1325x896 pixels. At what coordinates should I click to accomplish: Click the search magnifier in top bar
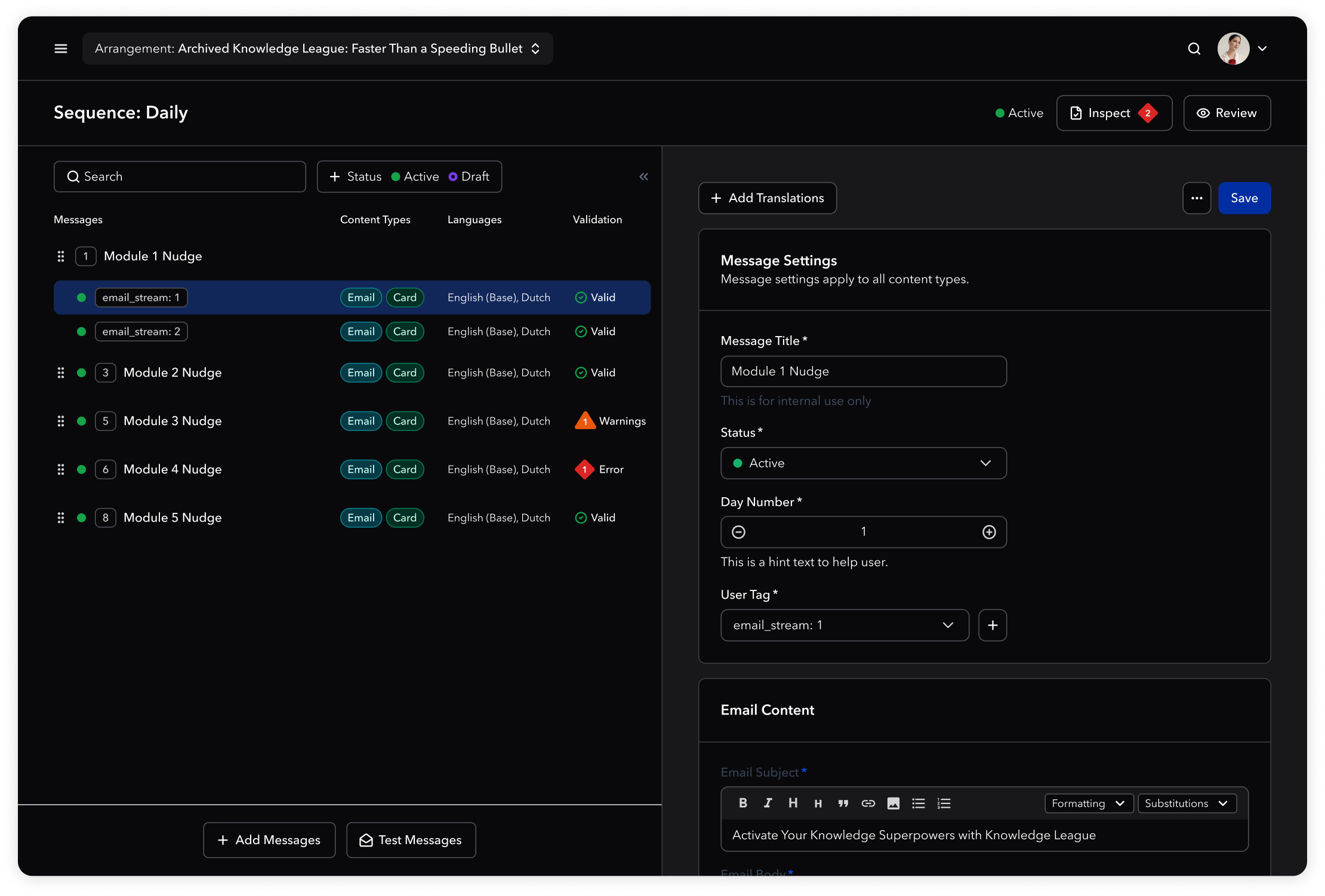(1194, 49)
